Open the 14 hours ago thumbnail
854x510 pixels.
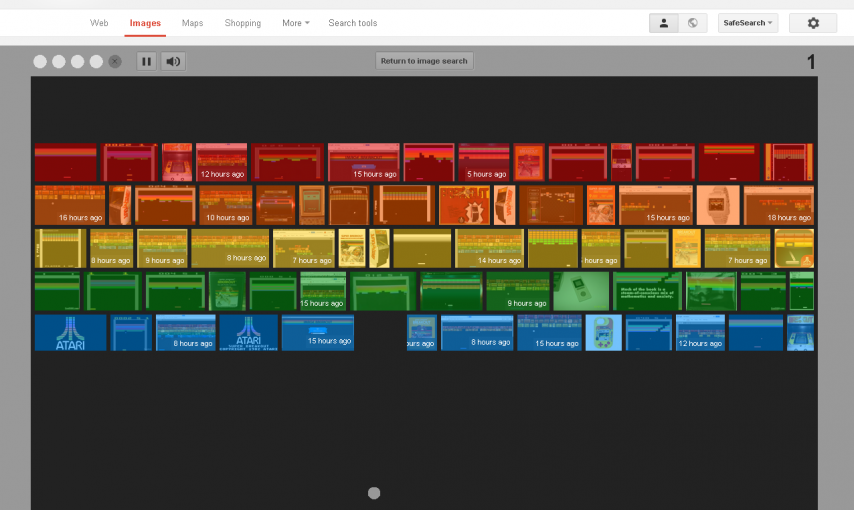(489, 248)
